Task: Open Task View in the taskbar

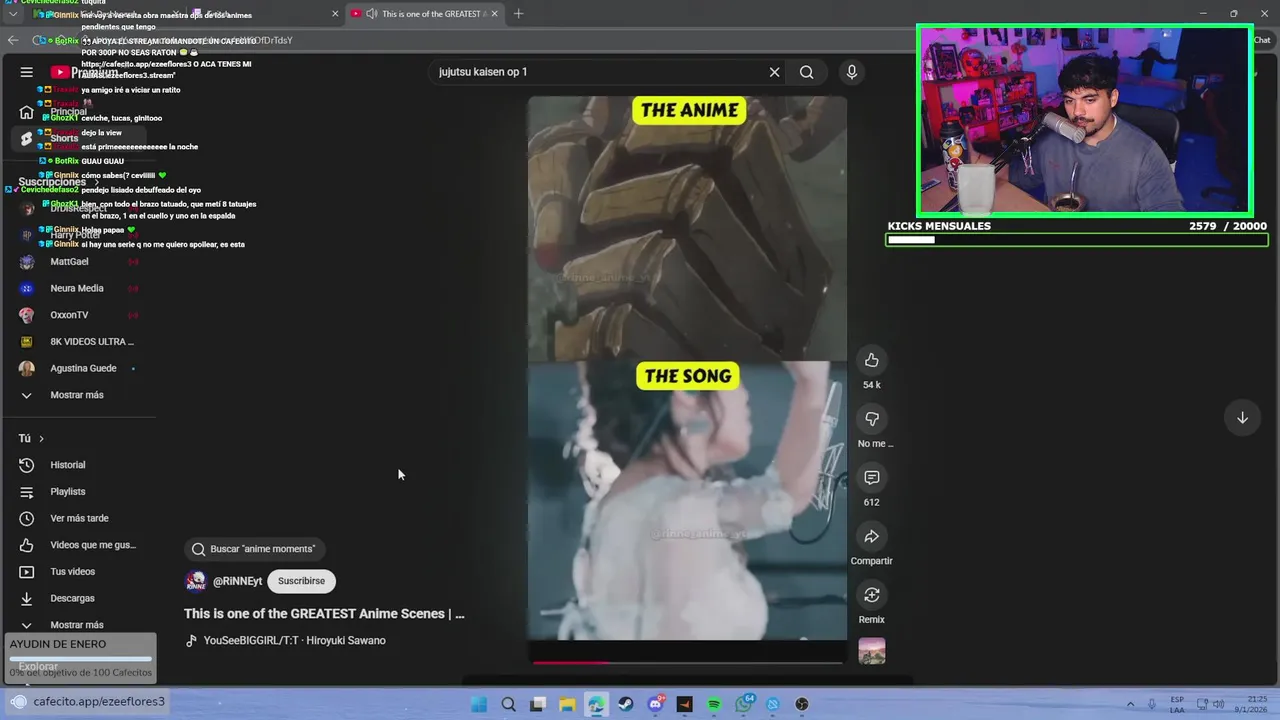Action: [538, 704]
